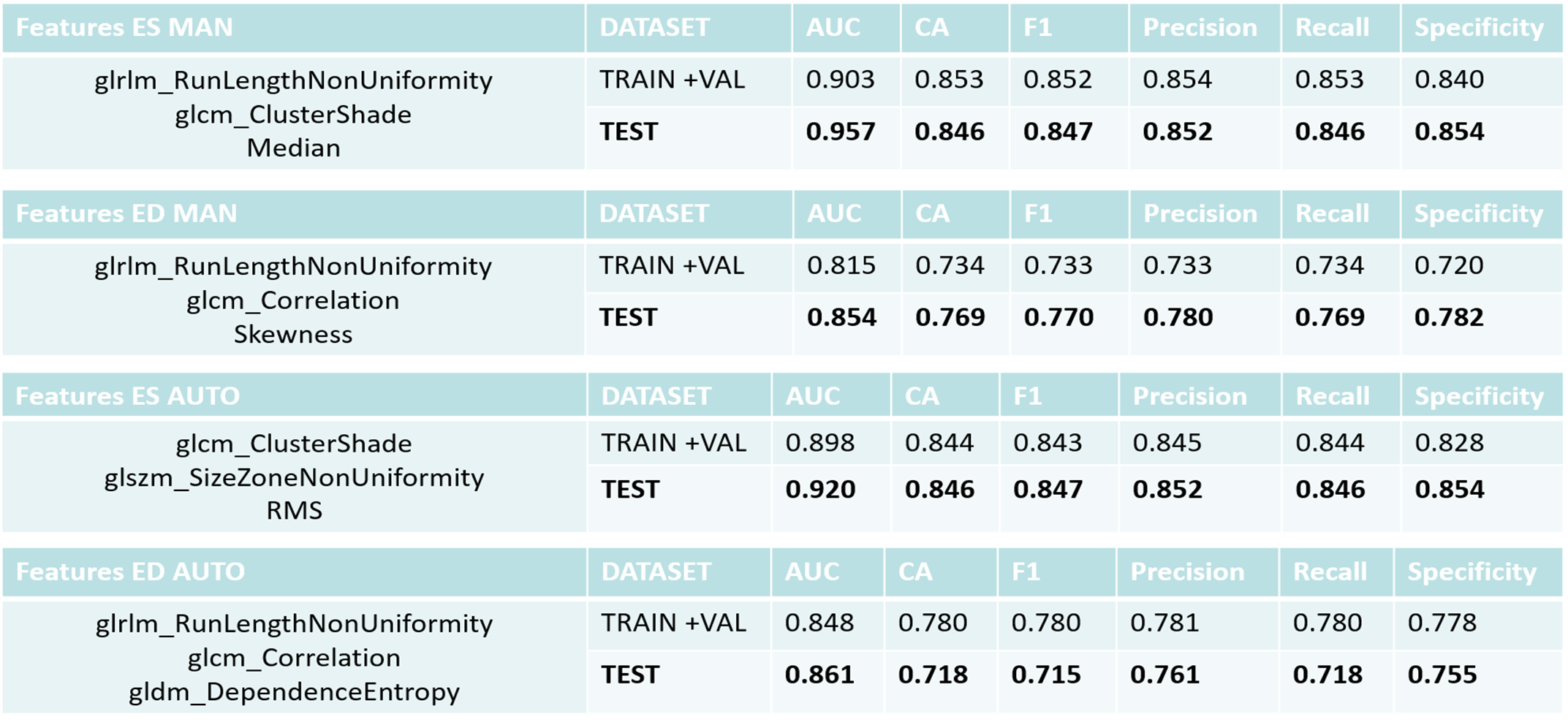Click the Specificity value 0.828
The height and width of the screenshot is (725, 1568).
point(1449,442)
